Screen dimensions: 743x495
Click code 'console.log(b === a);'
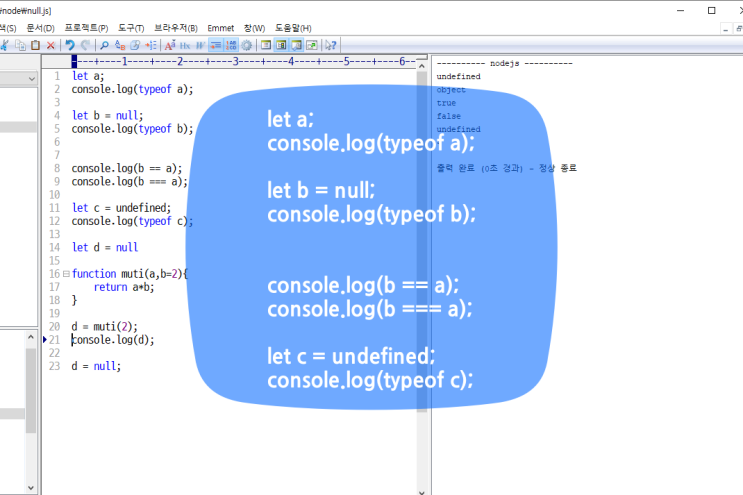pyautogui.click(x=129, y=181)
